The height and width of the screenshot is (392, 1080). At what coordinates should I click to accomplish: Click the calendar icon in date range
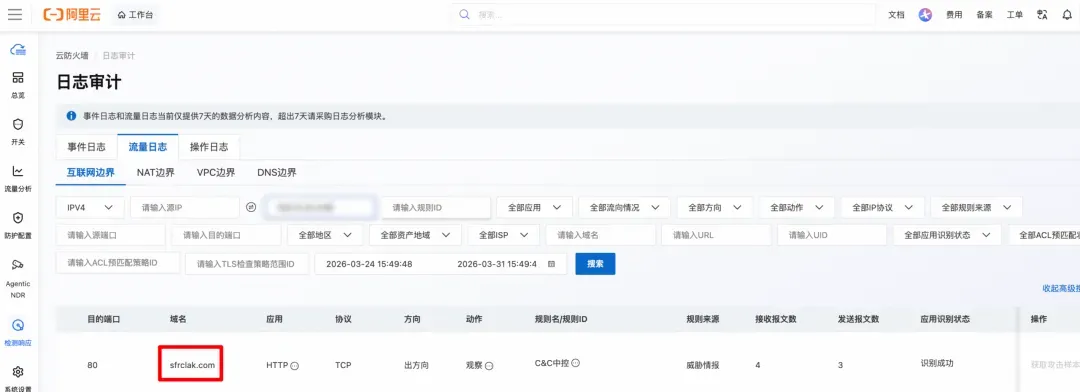551,264
